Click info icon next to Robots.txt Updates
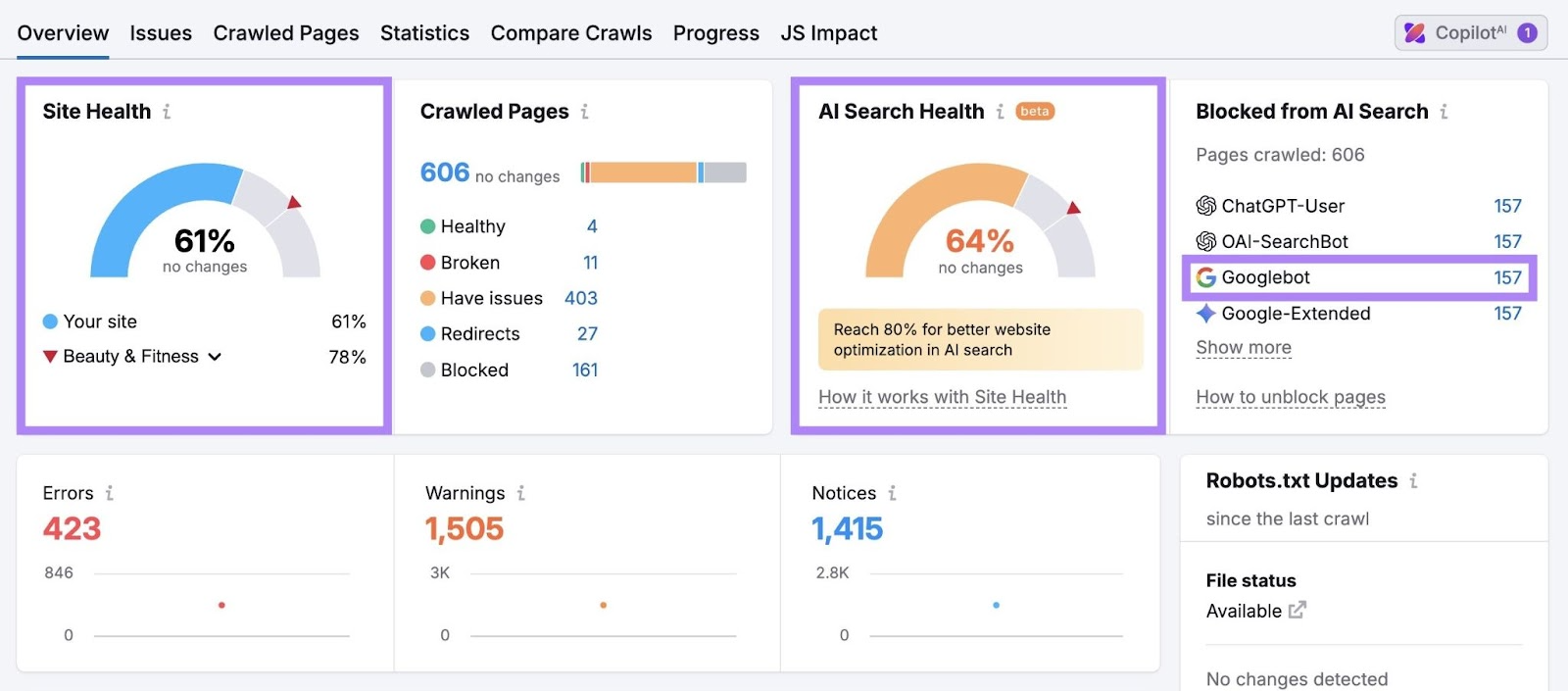This screenshot has width=1568, height=691. [1413, 481]
